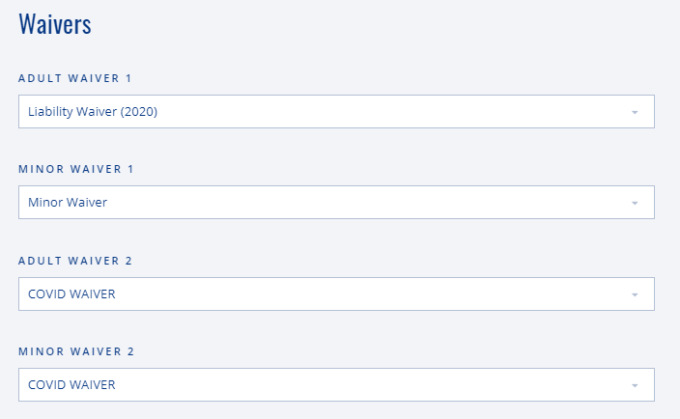The width and height of the screenshot is (680, 419).
Task: Click the word 'Minor' inside the second dropdown
Action: pos(44,203)
